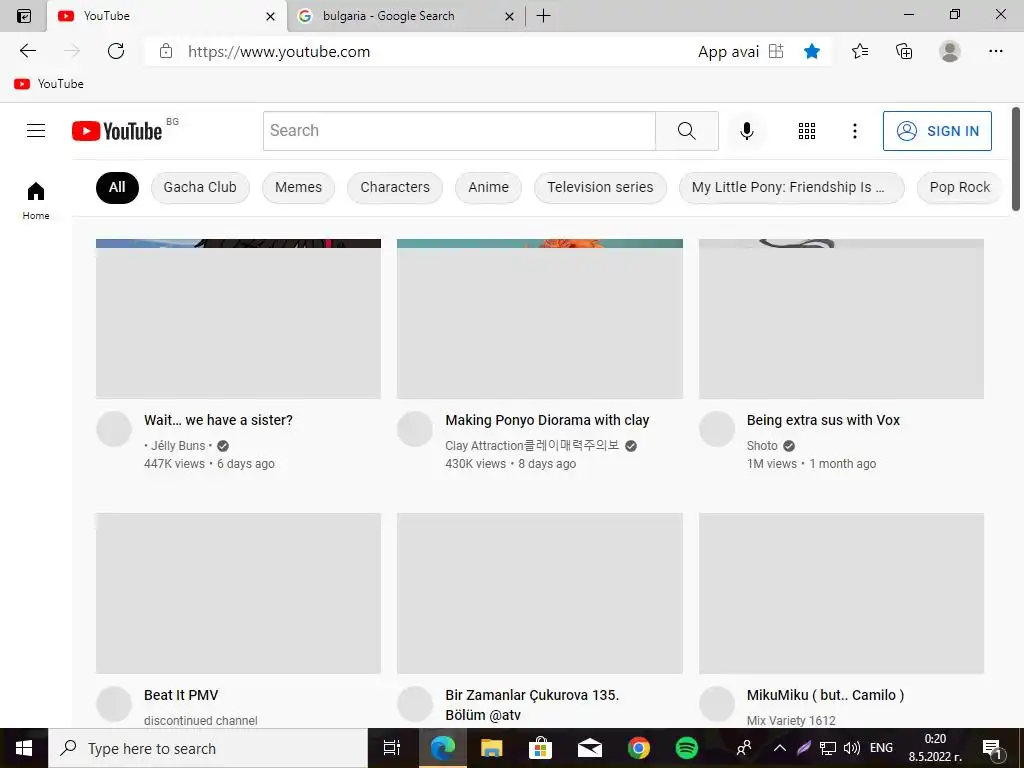
Task: Open Spotify from the taskbar
Action: (686, 748)
